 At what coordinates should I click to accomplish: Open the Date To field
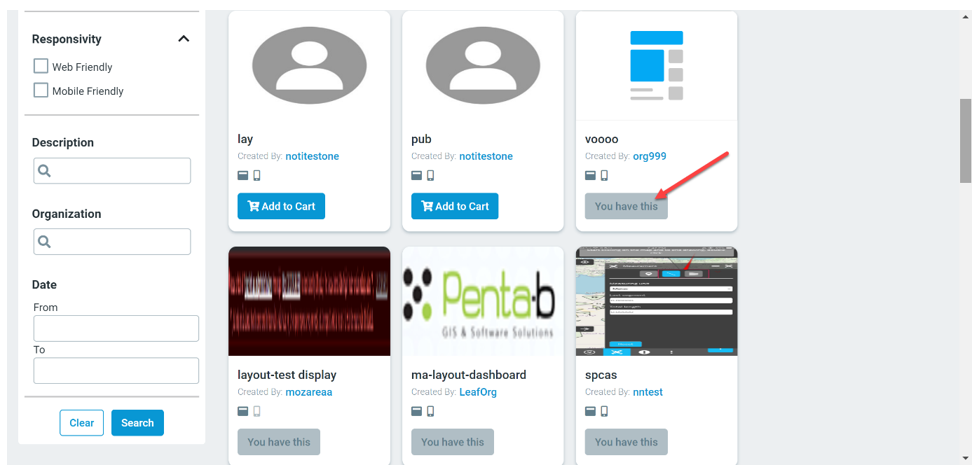(116, 370)
